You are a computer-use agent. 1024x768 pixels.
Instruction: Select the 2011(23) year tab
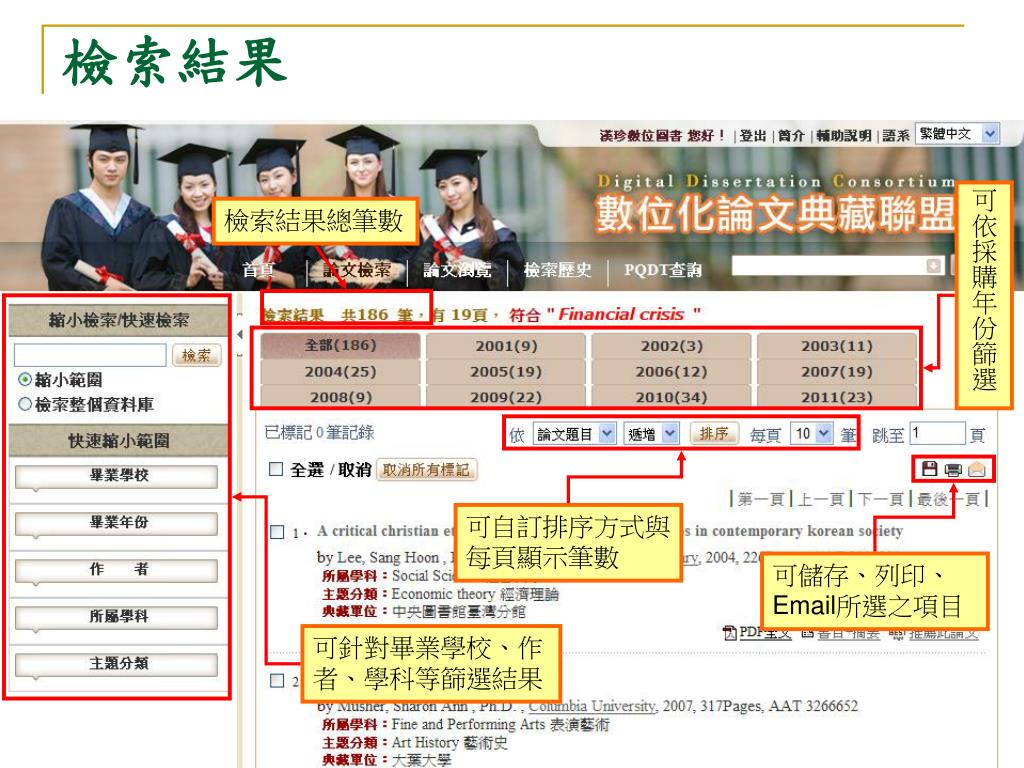(837, 396)
